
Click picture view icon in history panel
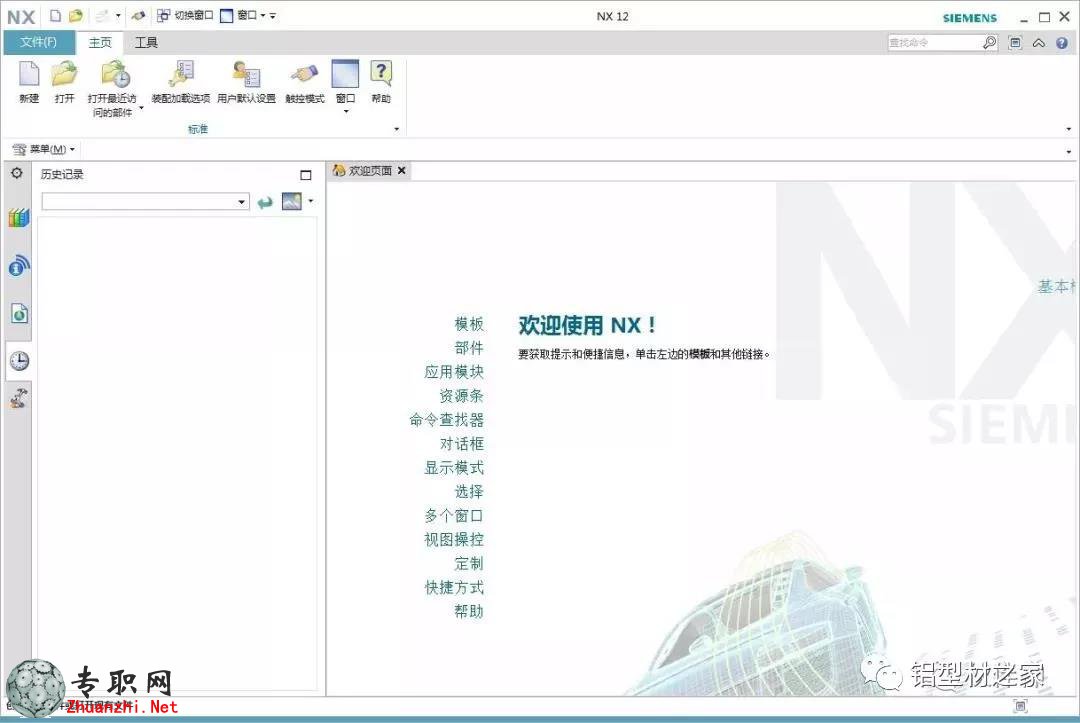pyautogui.click(x=291, y=201)
